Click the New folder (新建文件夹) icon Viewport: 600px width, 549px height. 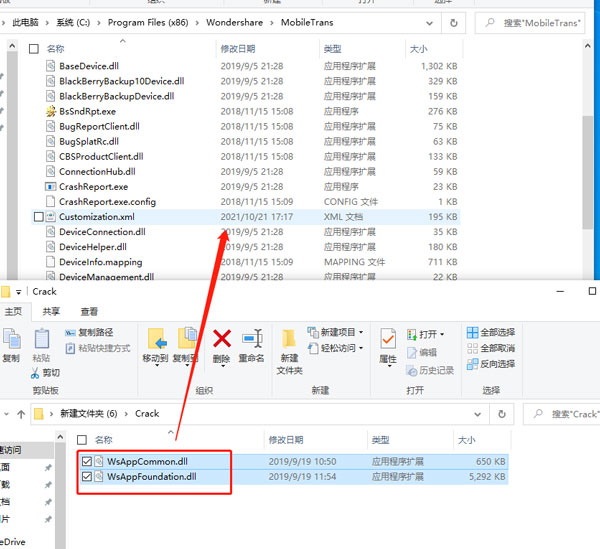(x=289, y=339)
